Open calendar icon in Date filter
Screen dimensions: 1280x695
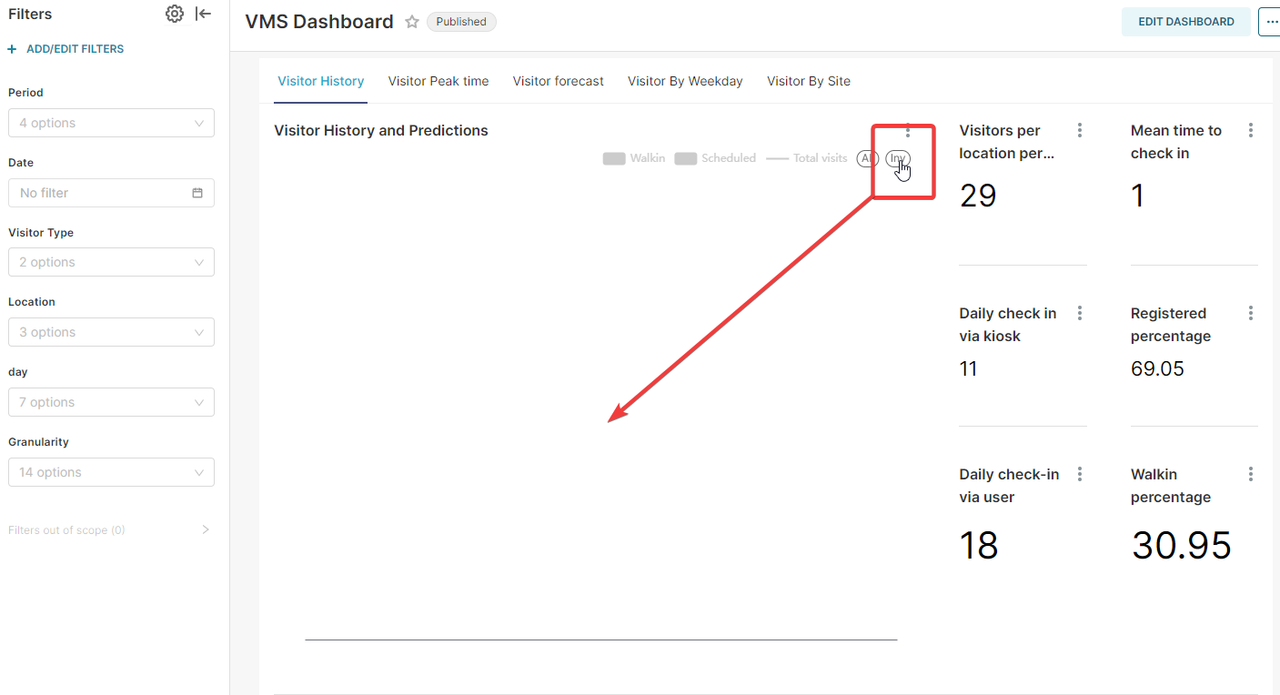point(198,193)
